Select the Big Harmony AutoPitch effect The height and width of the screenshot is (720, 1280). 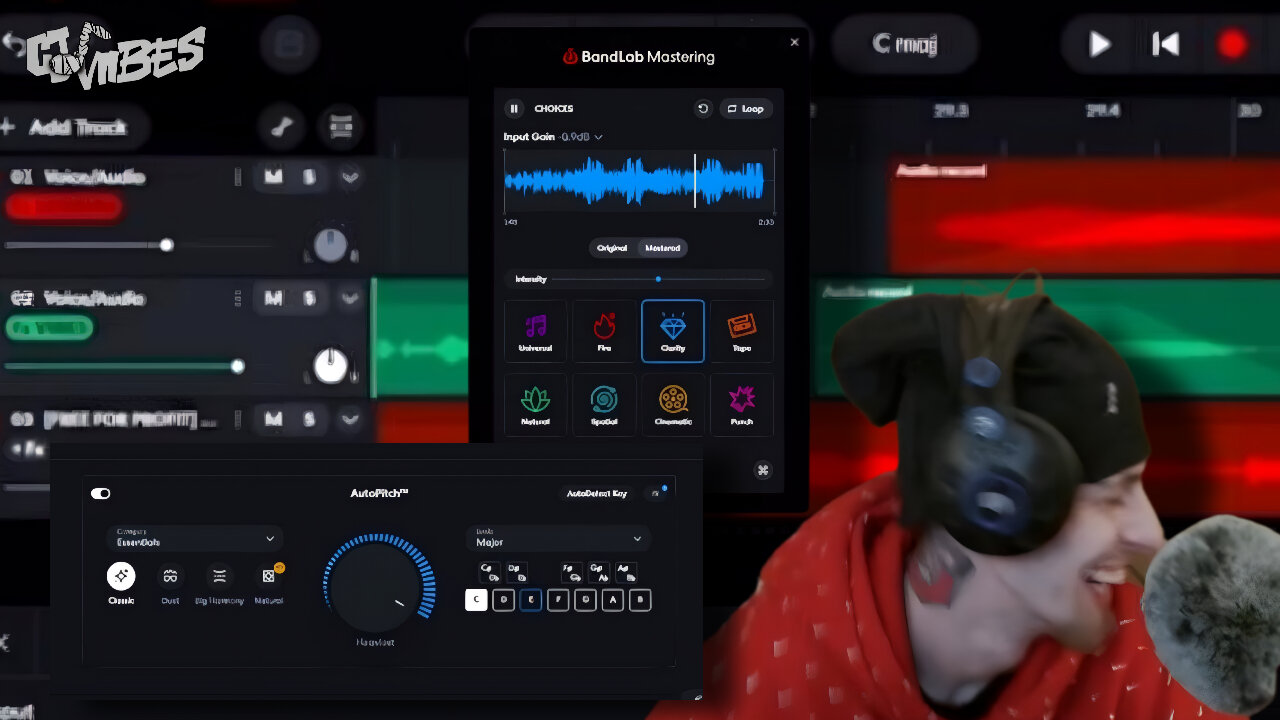[220, 584]
